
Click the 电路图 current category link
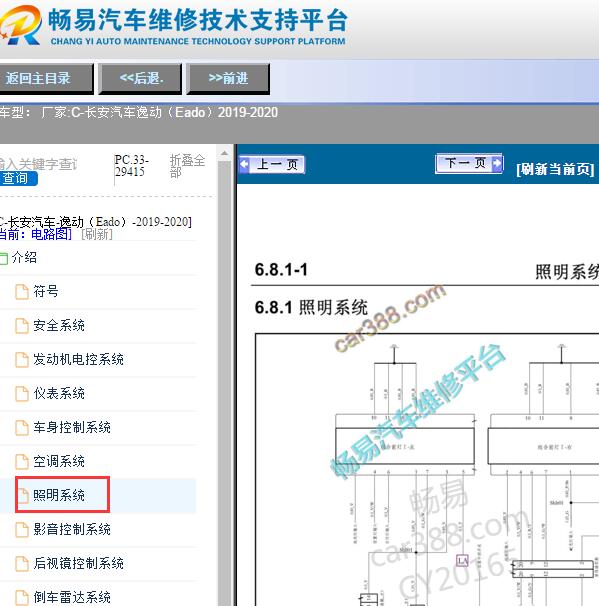[x=51, y=234]
